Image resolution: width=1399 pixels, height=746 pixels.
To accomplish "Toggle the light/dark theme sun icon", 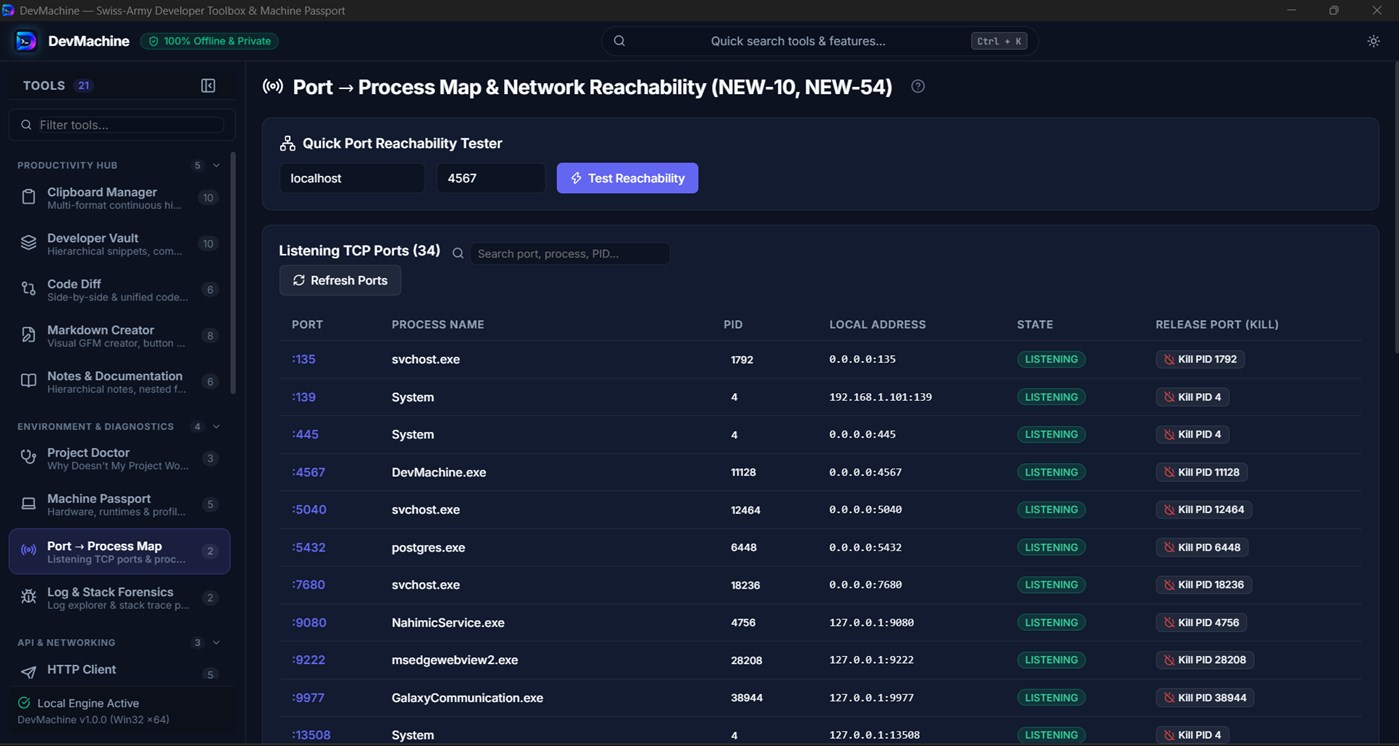I will 1374,41.
